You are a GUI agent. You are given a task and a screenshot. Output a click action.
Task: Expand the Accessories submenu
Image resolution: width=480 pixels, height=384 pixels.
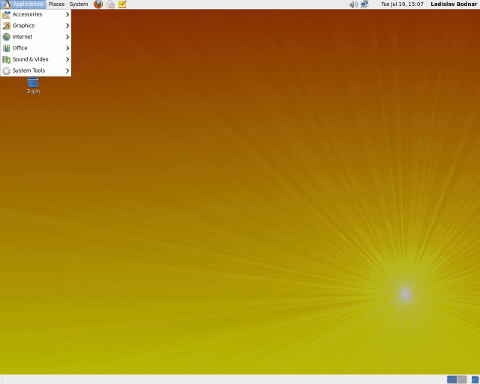click(36, 14)
